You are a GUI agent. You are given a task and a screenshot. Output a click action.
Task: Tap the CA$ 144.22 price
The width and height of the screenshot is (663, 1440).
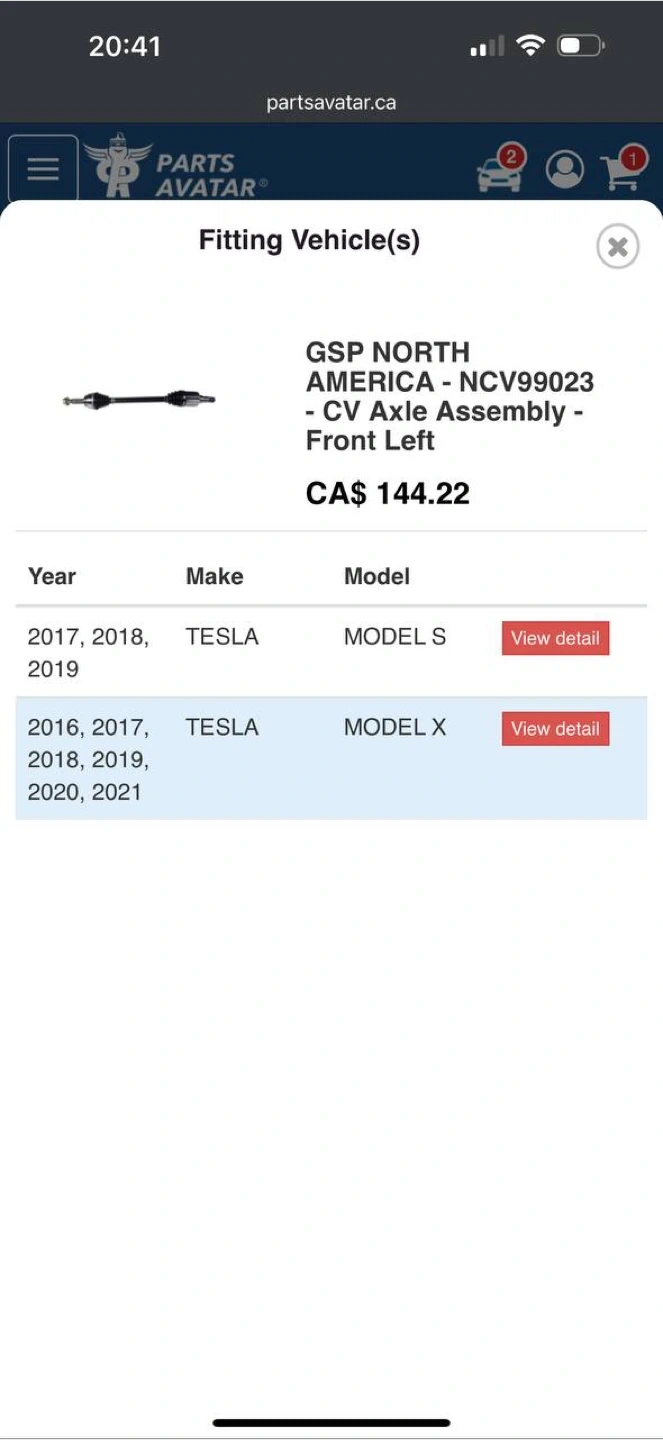tap(387, 493)
